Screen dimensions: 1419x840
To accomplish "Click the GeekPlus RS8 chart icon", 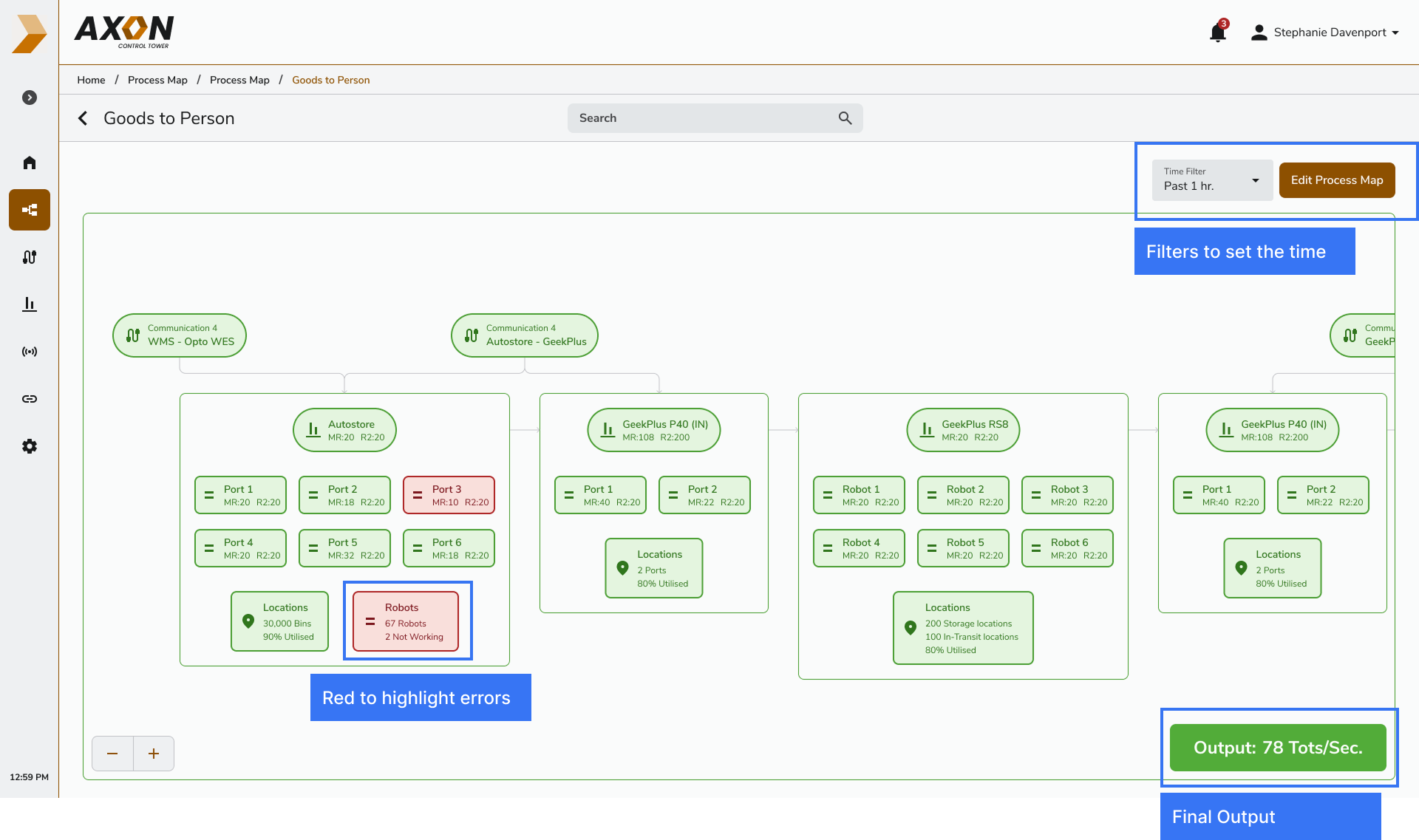I will 927,429.
